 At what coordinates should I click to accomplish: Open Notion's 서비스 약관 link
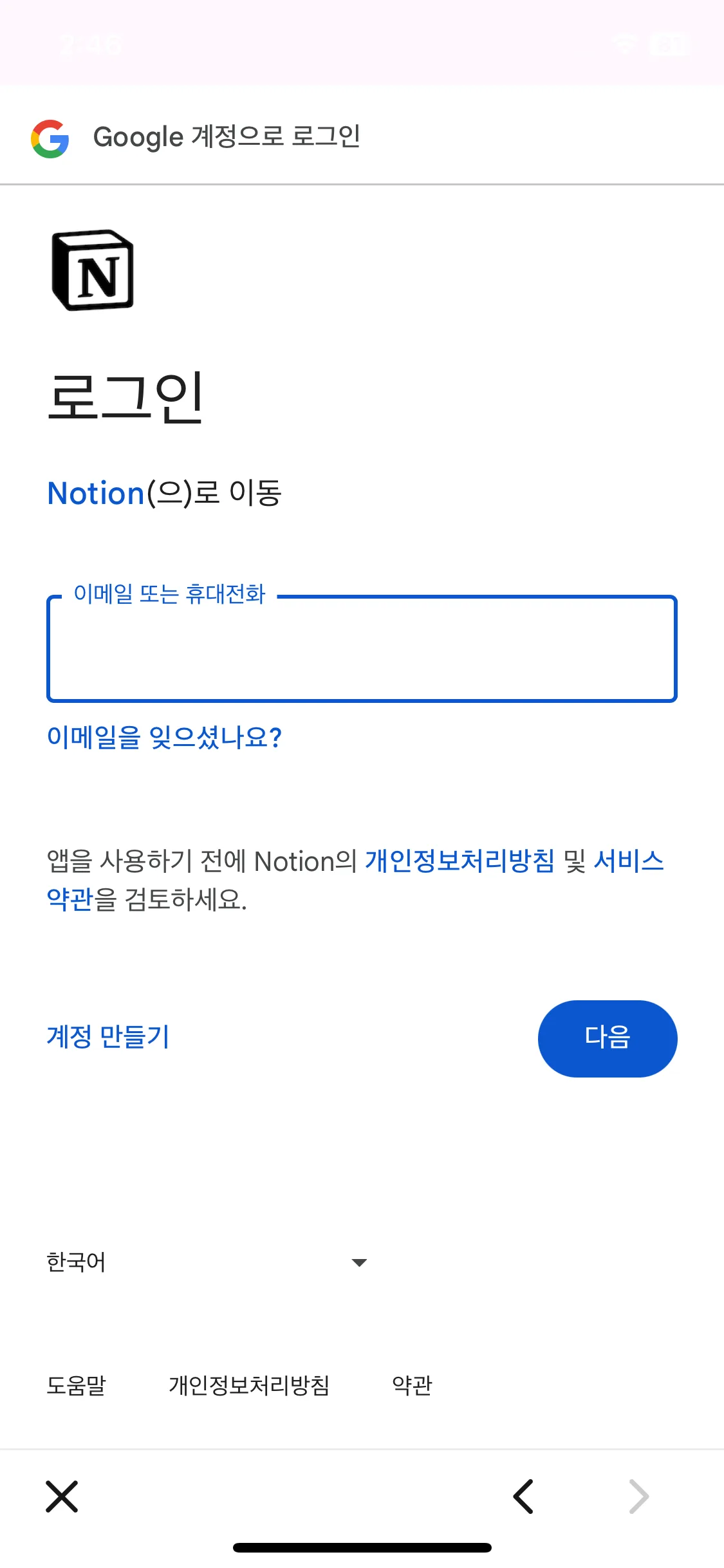[628, 861]
